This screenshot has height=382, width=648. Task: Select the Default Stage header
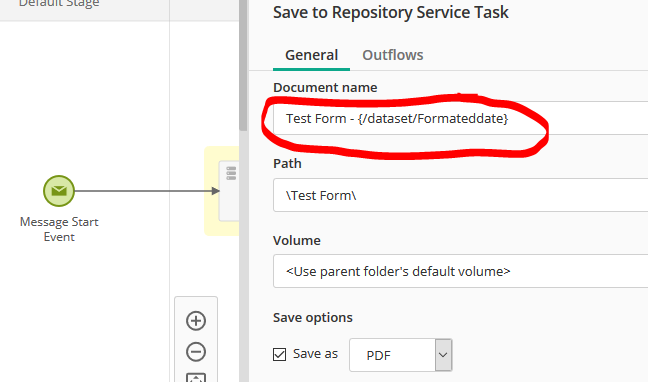click(59, 4)
